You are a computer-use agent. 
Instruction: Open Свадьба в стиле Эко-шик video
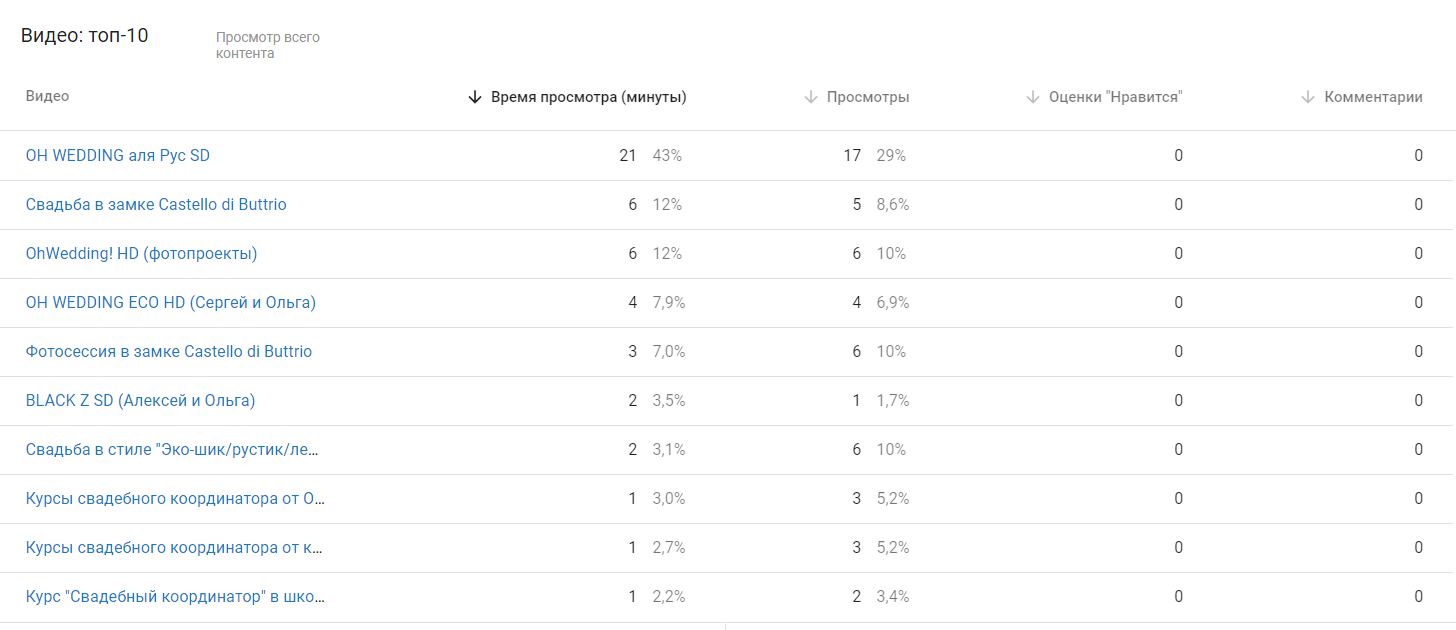click(x=170, y=449)
